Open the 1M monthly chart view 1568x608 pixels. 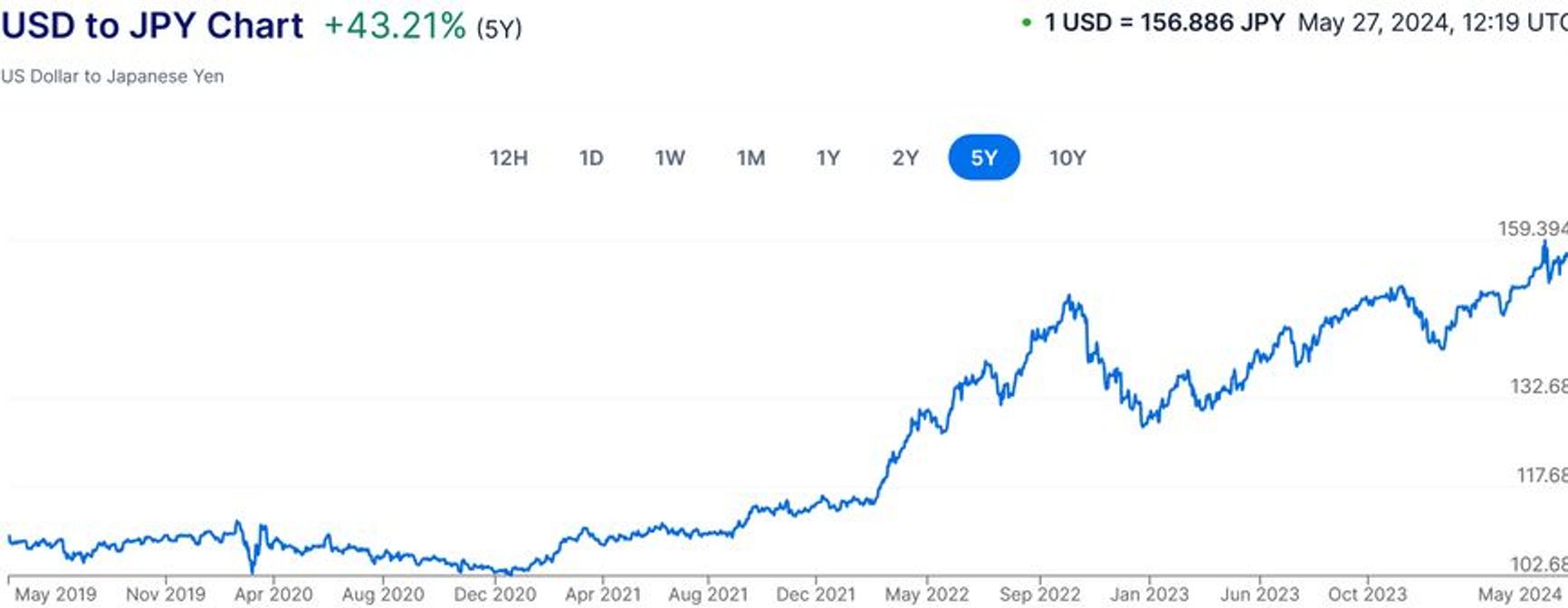tap(750, 157)
